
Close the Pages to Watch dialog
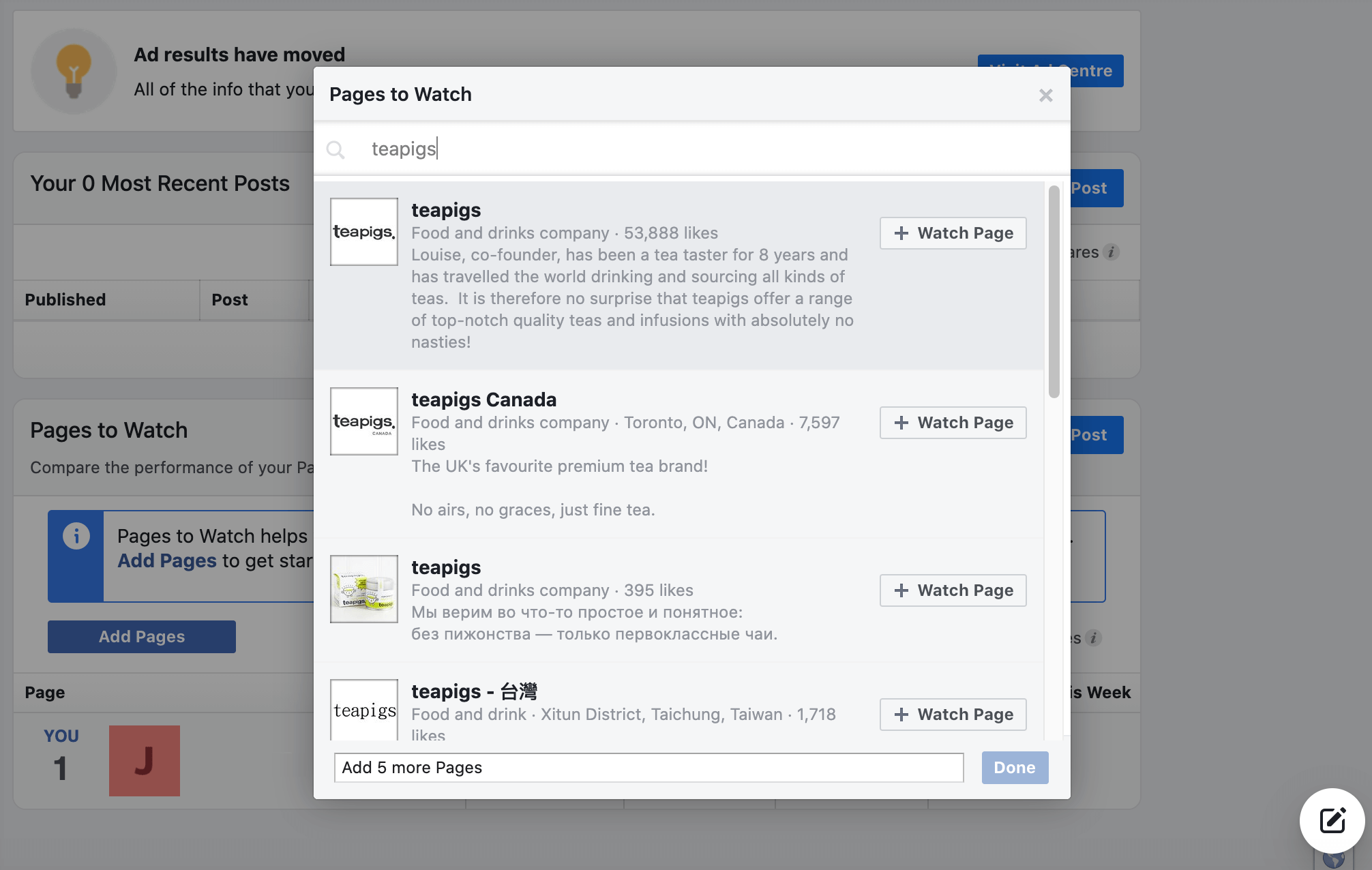(1045, 95)
